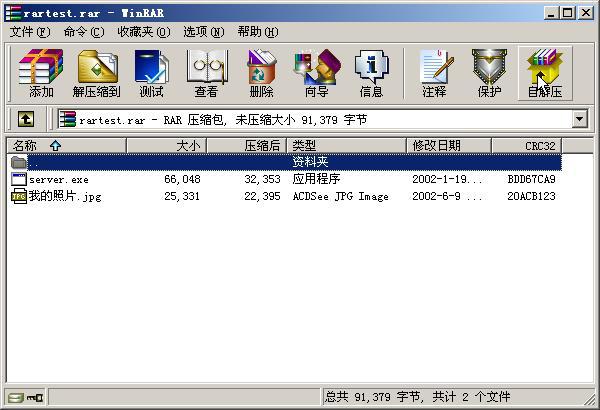Sort by CRC32 column header
Viewport: 600px width, 410px height.
point(527,146)
